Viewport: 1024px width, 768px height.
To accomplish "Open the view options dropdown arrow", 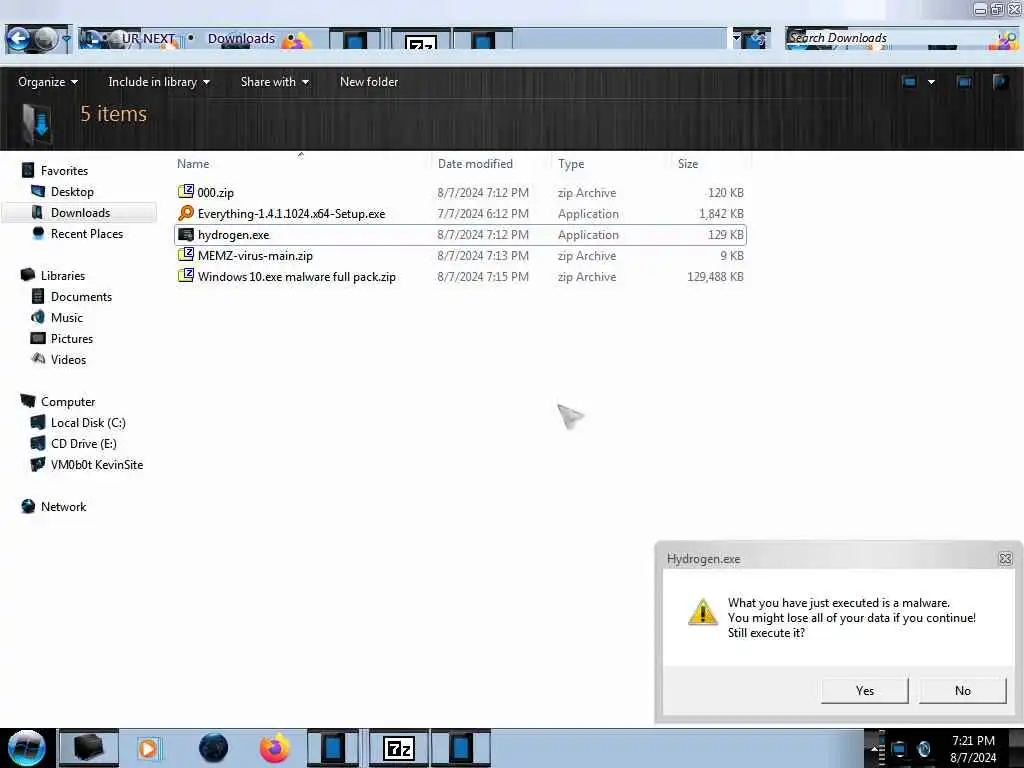I will tap(931, 82).
